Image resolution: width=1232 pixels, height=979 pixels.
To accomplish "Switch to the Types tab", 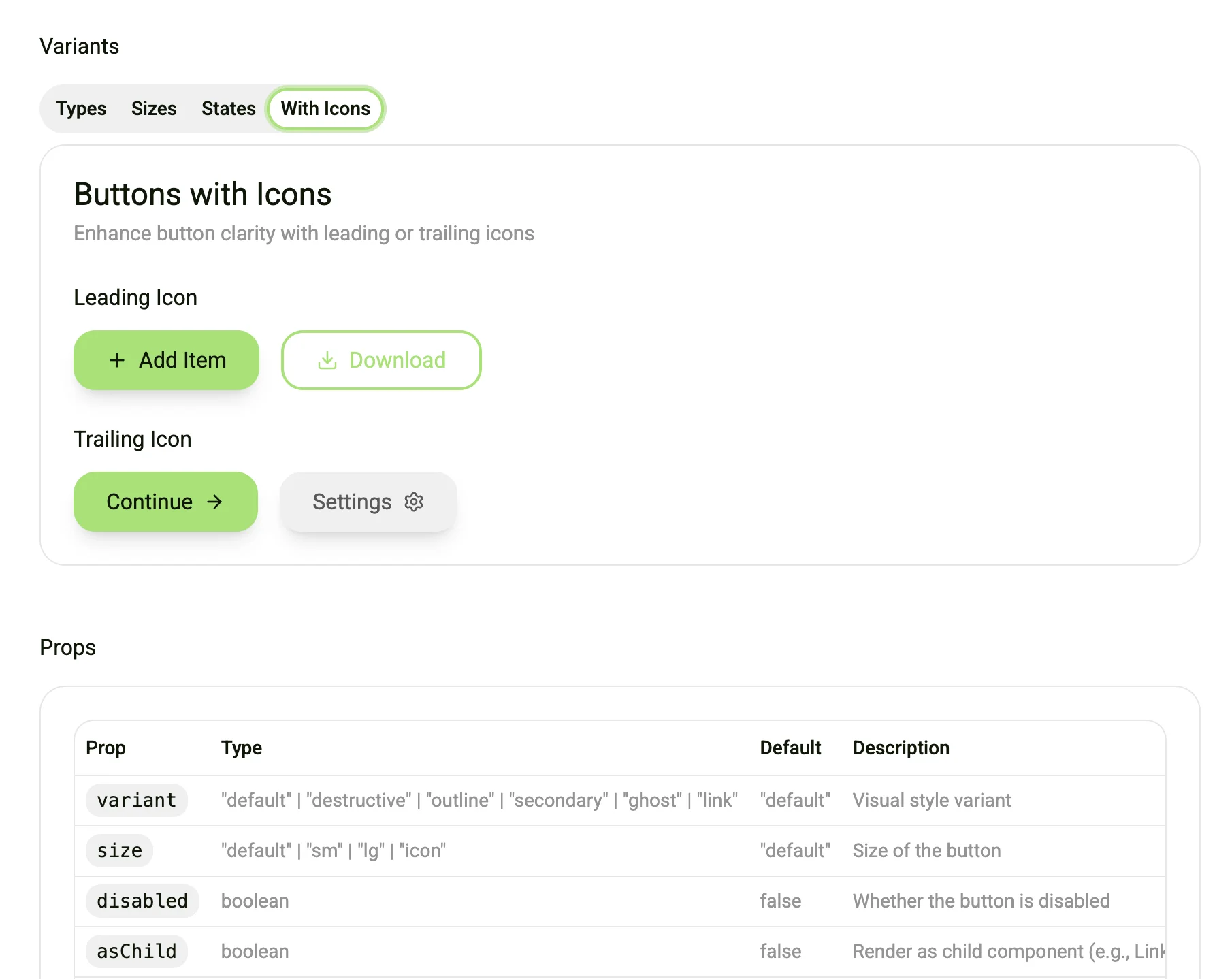I will pyautogui.click(x=81, y=109).
